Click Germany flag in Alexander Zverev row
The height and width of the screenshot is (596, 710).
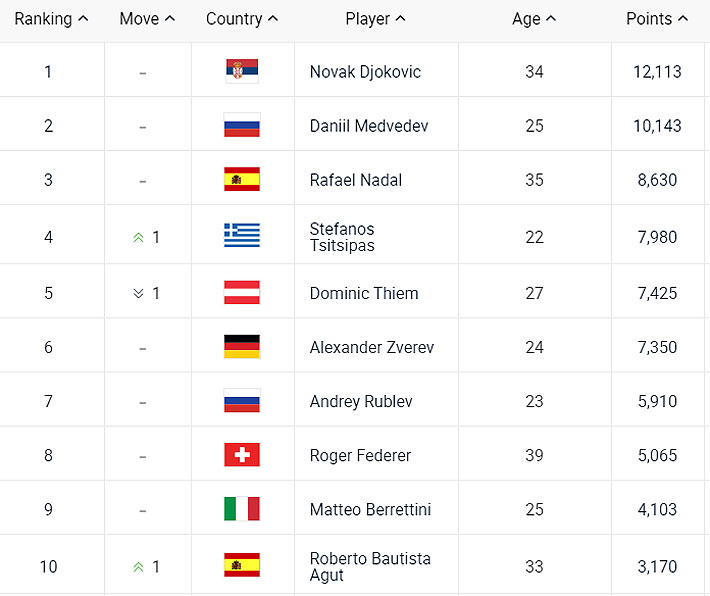click(242, 347)
